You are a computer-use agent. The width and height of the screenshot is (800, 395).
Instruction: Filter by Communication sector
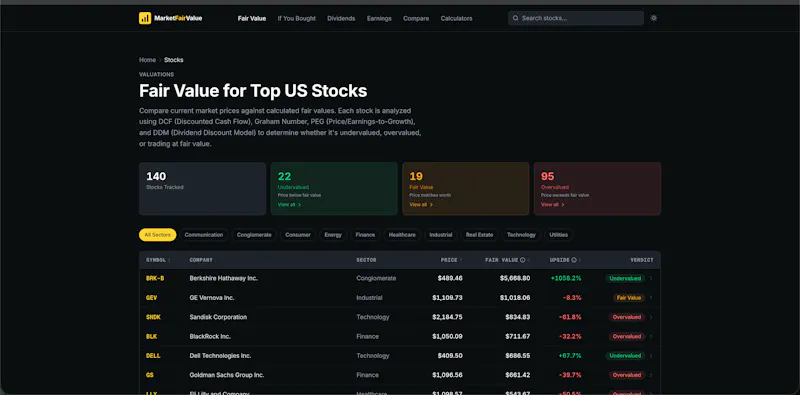[x=204, y=235]
